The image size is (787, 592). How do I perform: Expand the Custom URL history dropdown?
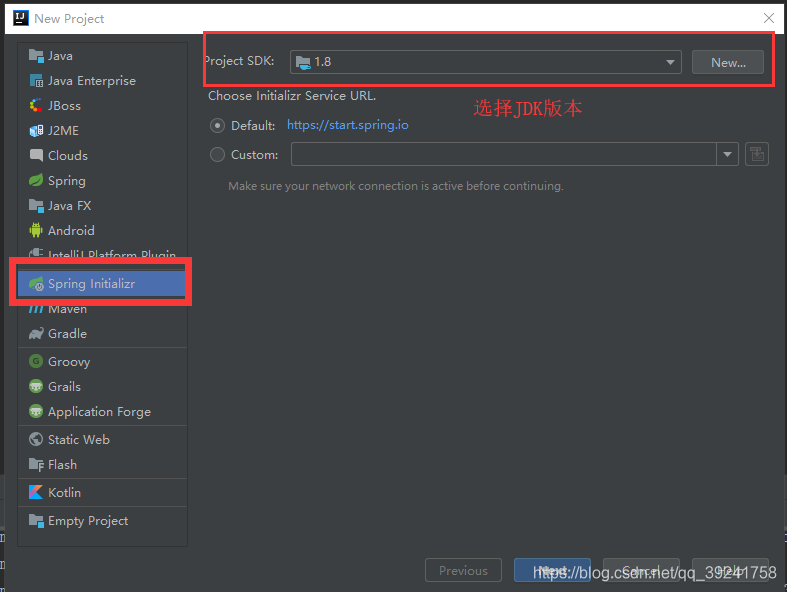coord(727,154)
